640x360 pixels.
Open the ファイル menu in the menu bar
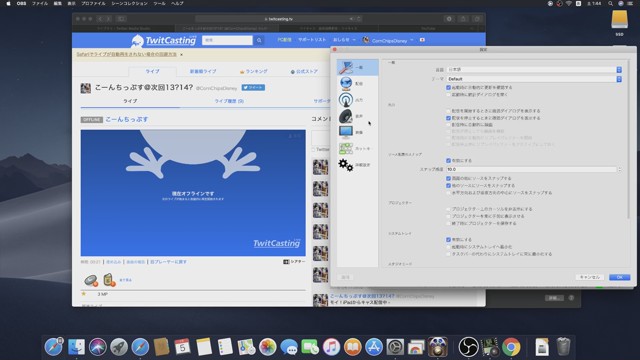tap(40, 3)
